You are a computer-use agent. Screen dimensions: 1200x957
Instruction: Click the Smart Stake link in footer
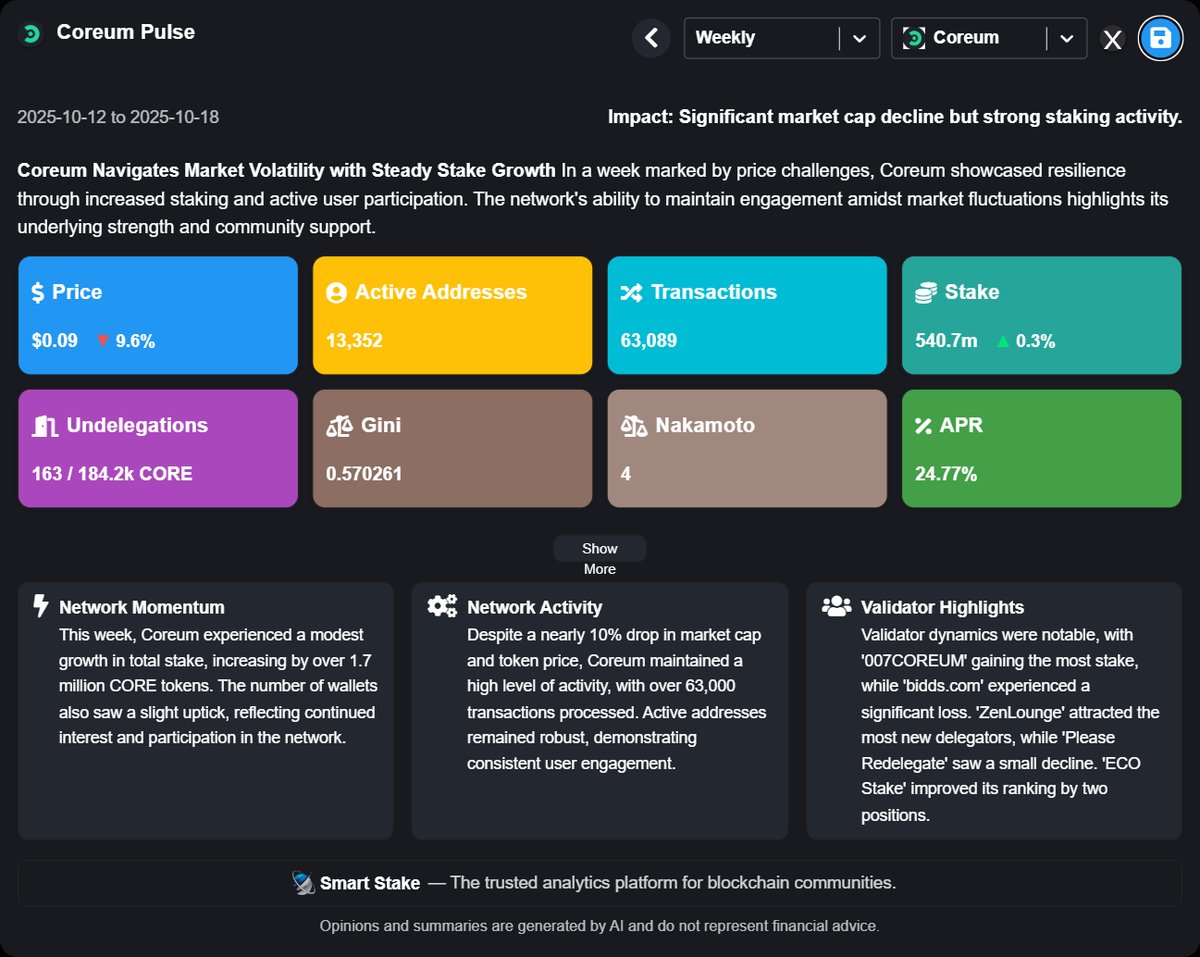369,883
